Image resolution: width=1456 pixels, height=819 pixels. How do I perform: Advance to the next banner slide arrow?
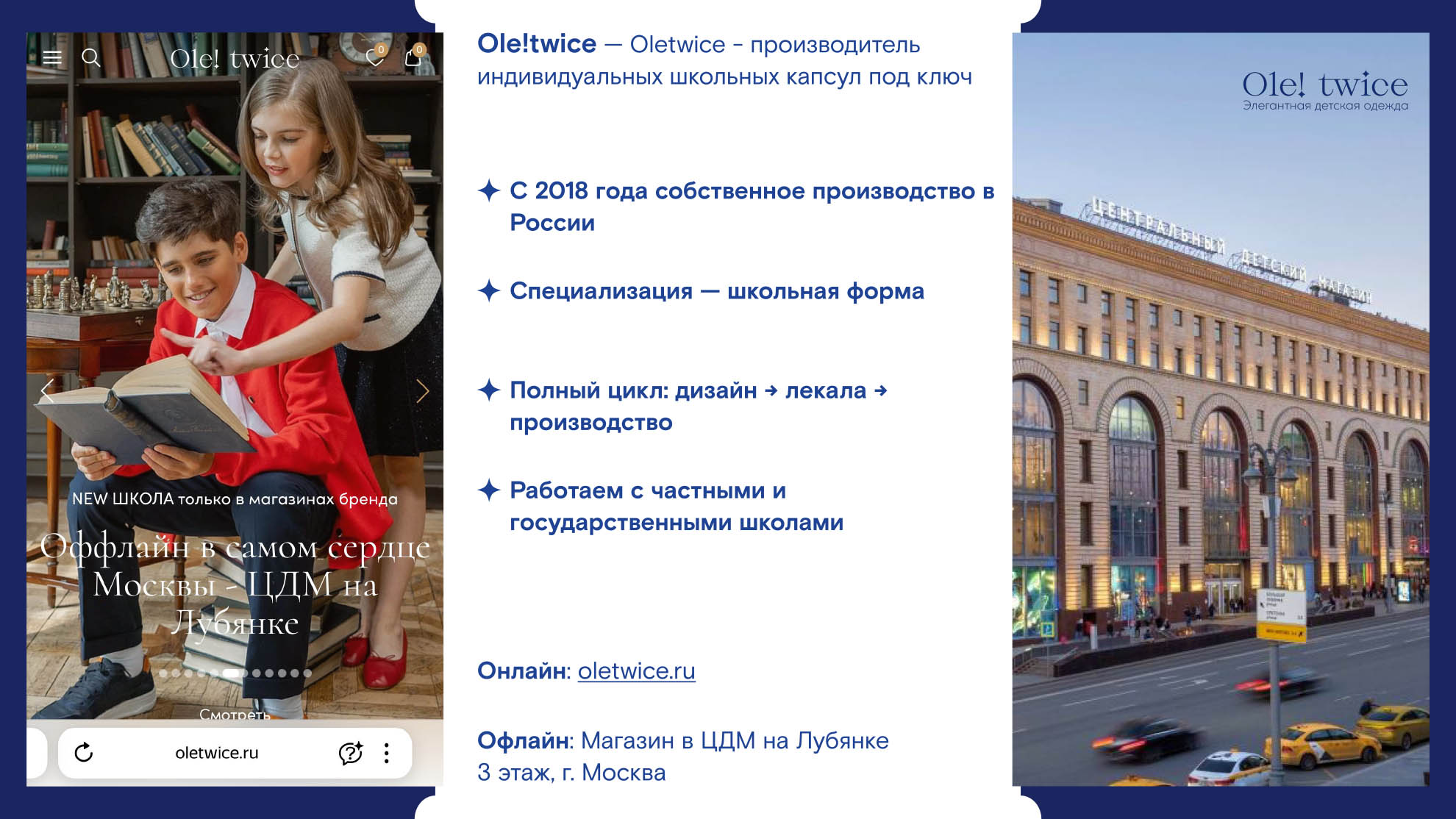click(422, 391)
